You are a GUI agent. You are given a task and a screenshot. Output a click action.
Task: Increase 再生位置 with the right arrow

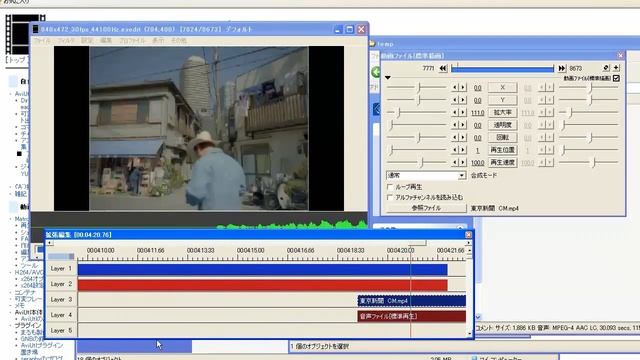[x=463, y=150]
